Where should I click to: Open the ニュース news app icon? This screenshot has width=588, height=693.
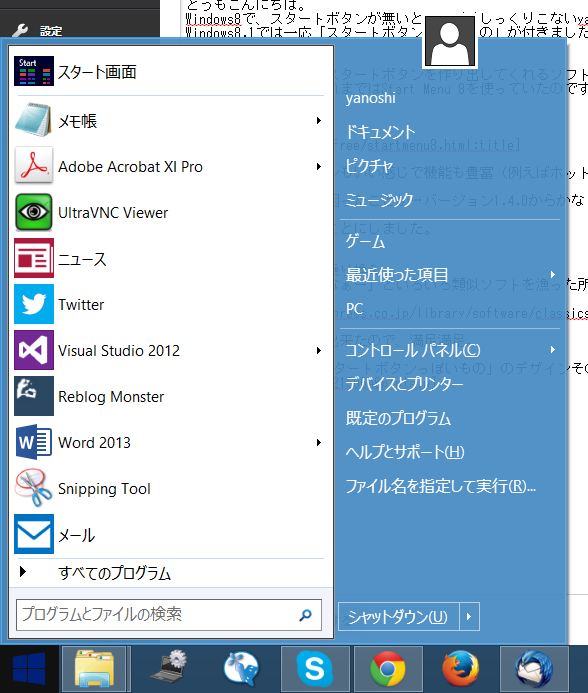pyautogui.click(x=34, y=258)
